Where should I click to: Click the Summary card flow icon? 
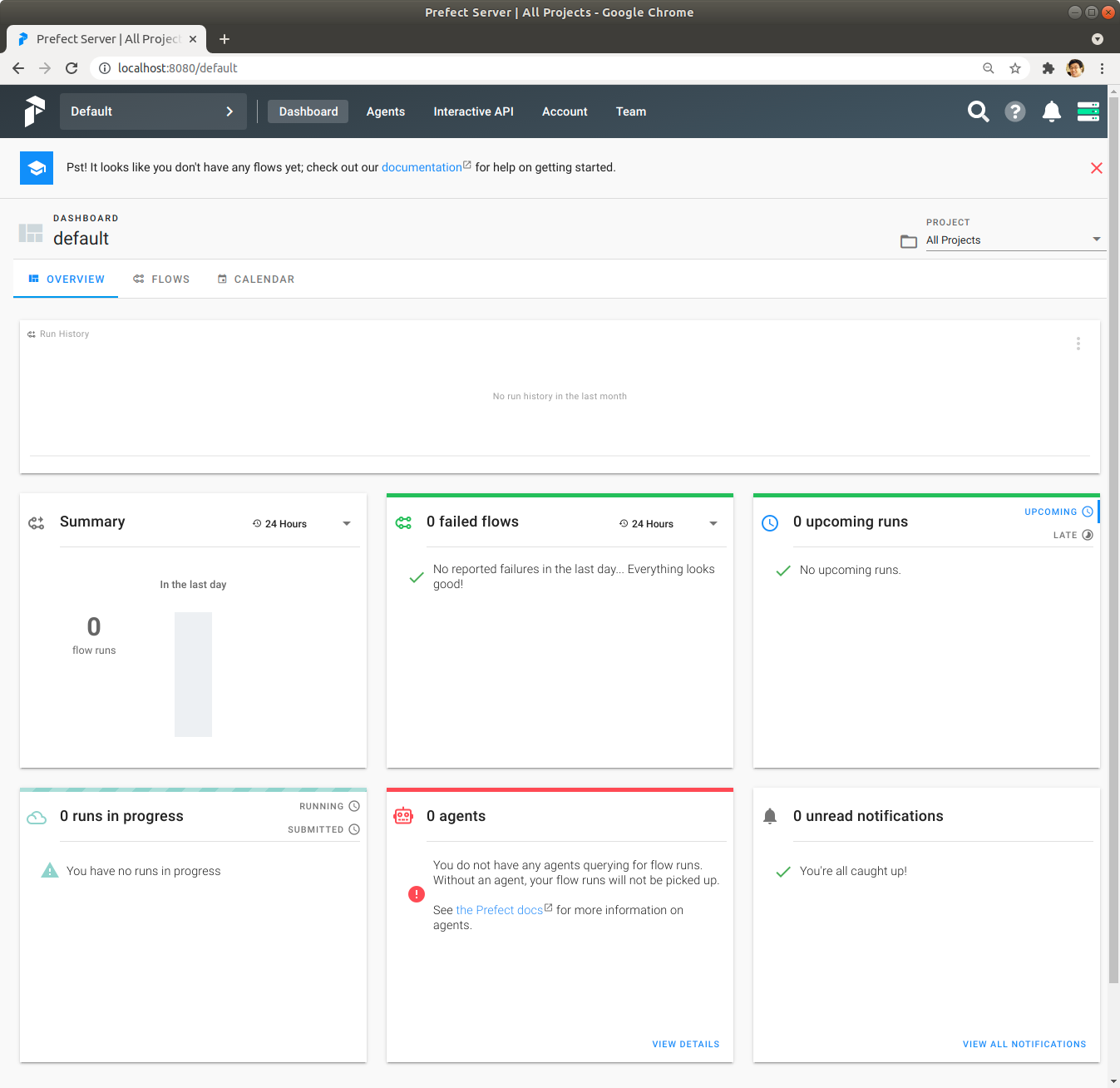(x=37, y=523)
